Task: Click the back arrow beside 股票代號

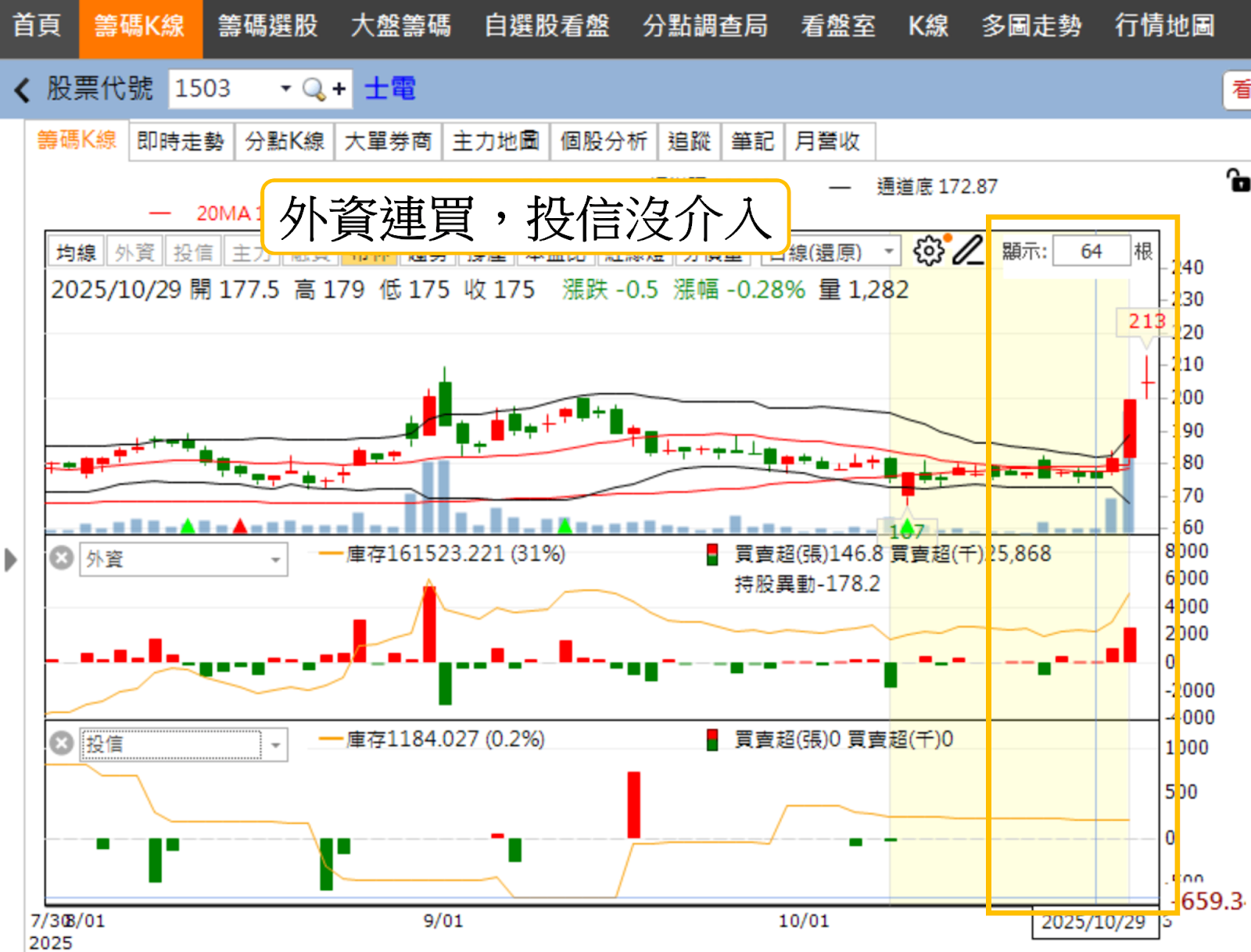Action: (x=21, y=90)
